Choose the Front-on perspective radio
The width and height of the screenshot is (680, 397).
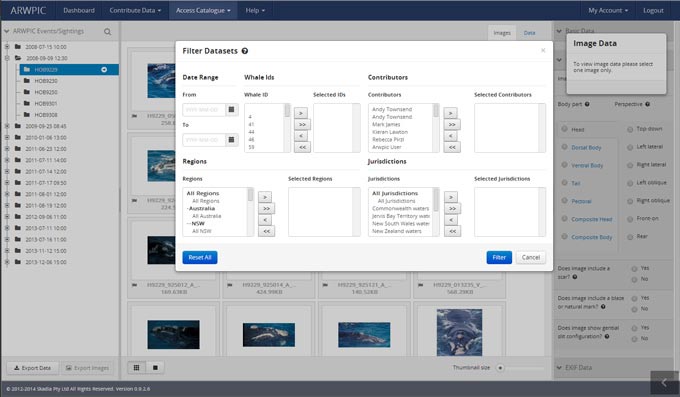(x=630, y=219)
